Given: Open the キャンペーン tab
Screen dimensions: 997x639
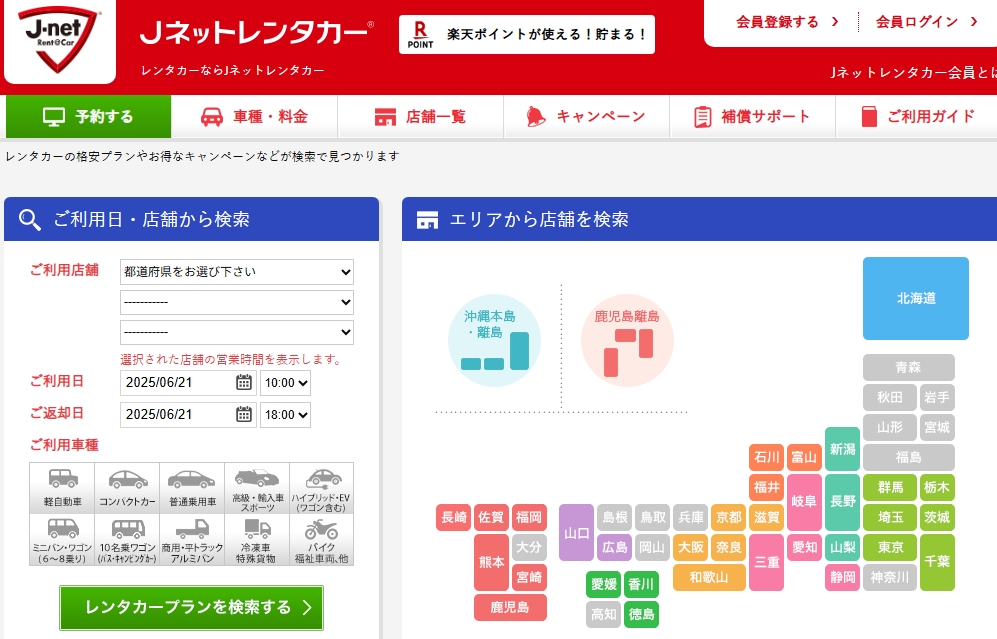Looking at the screenshot, I should tap(586, 116).
